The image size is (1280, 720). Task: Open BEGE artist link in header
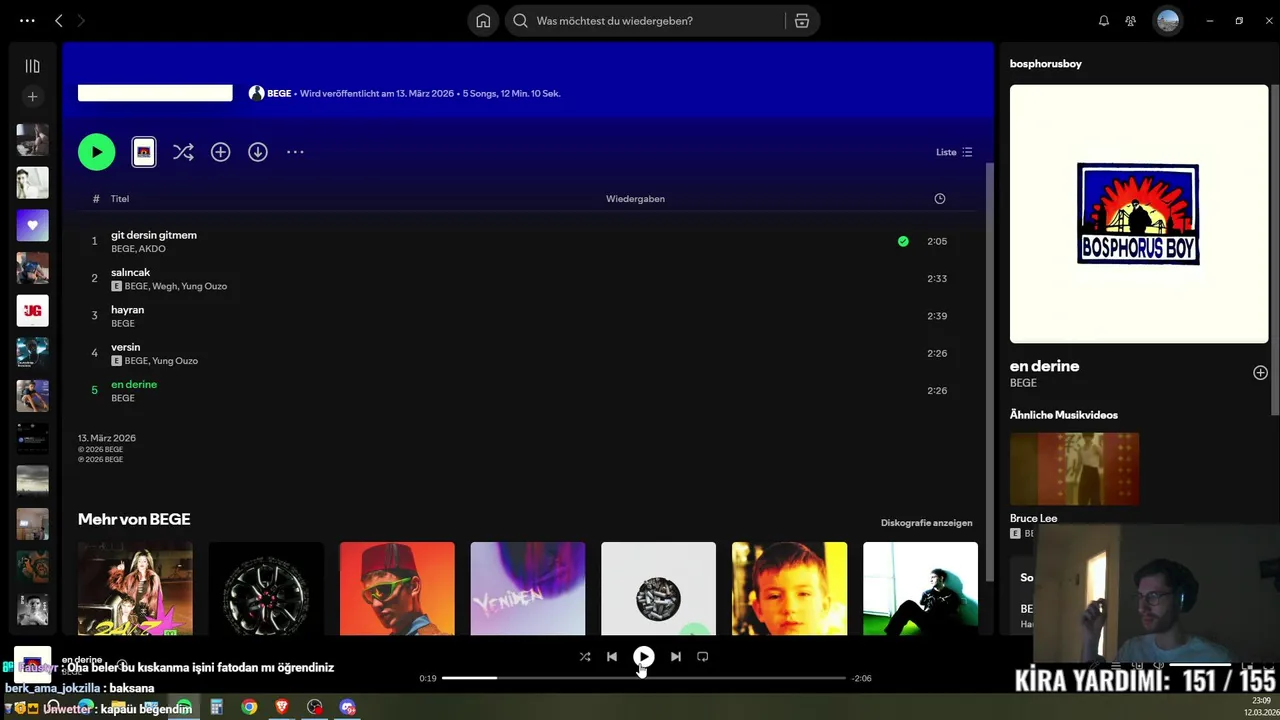click(279, 93)
